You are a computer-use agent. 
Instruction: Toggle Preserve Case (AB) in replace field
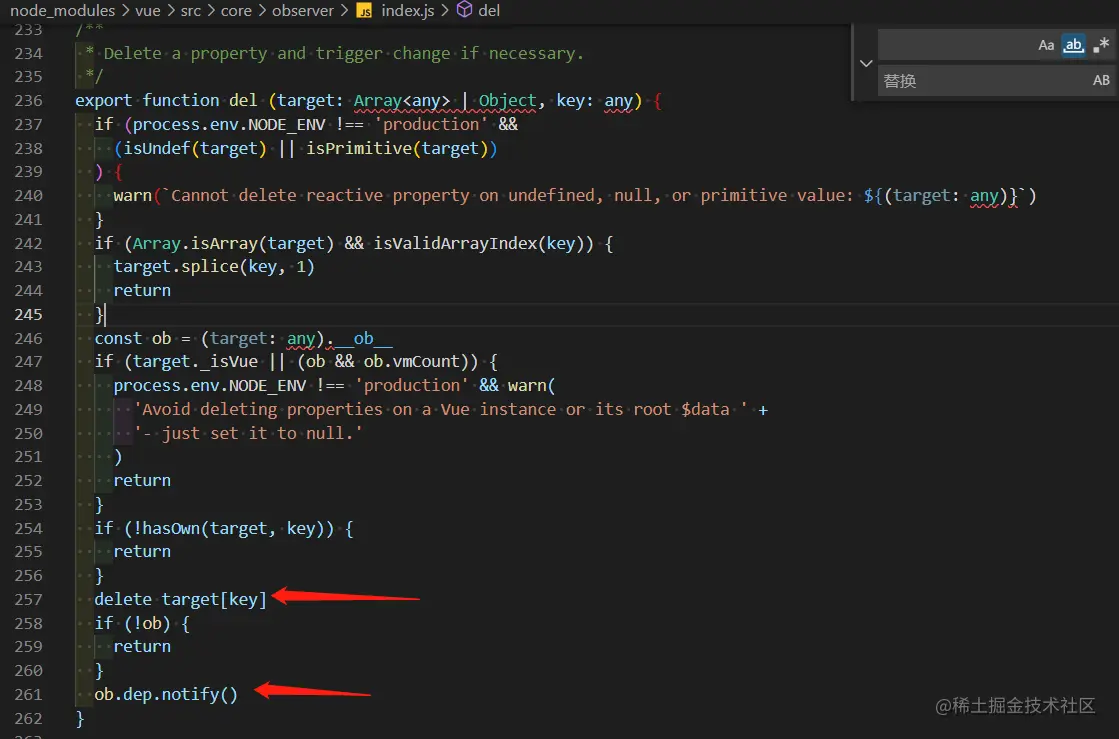coord(1101,81)
